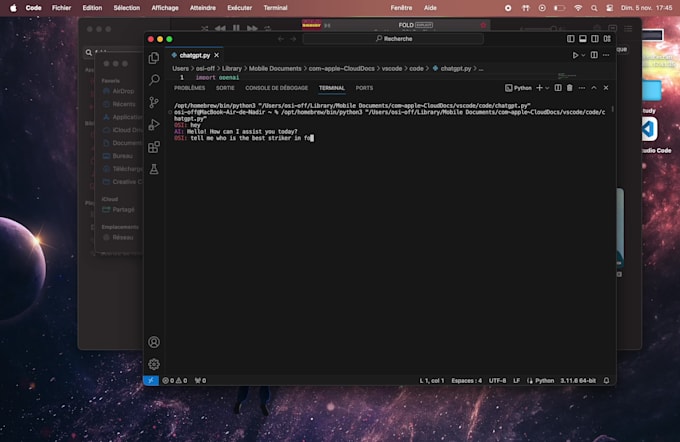
Task: Open the Extensions view
Action: [x=154, y=147]
